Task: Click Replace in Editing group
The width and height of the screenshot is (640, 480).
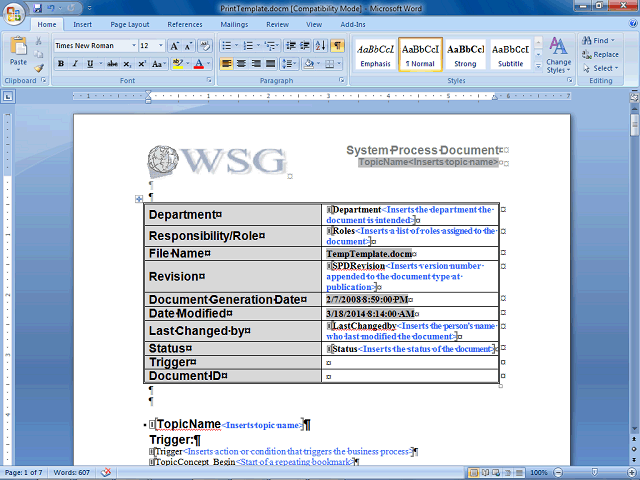Action: [x=600, y=54]
